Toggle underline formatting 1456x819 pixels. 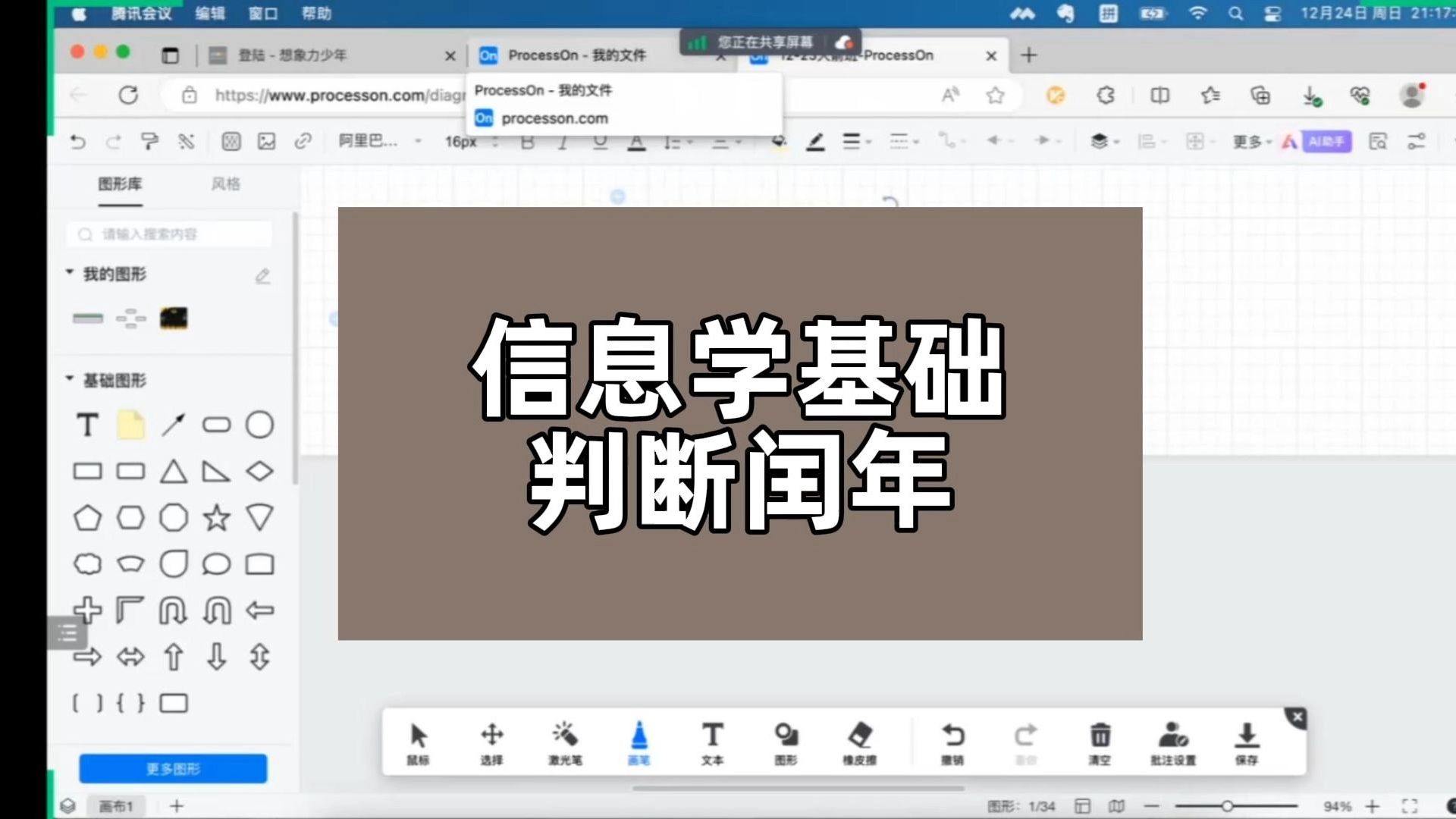point(599,142)
